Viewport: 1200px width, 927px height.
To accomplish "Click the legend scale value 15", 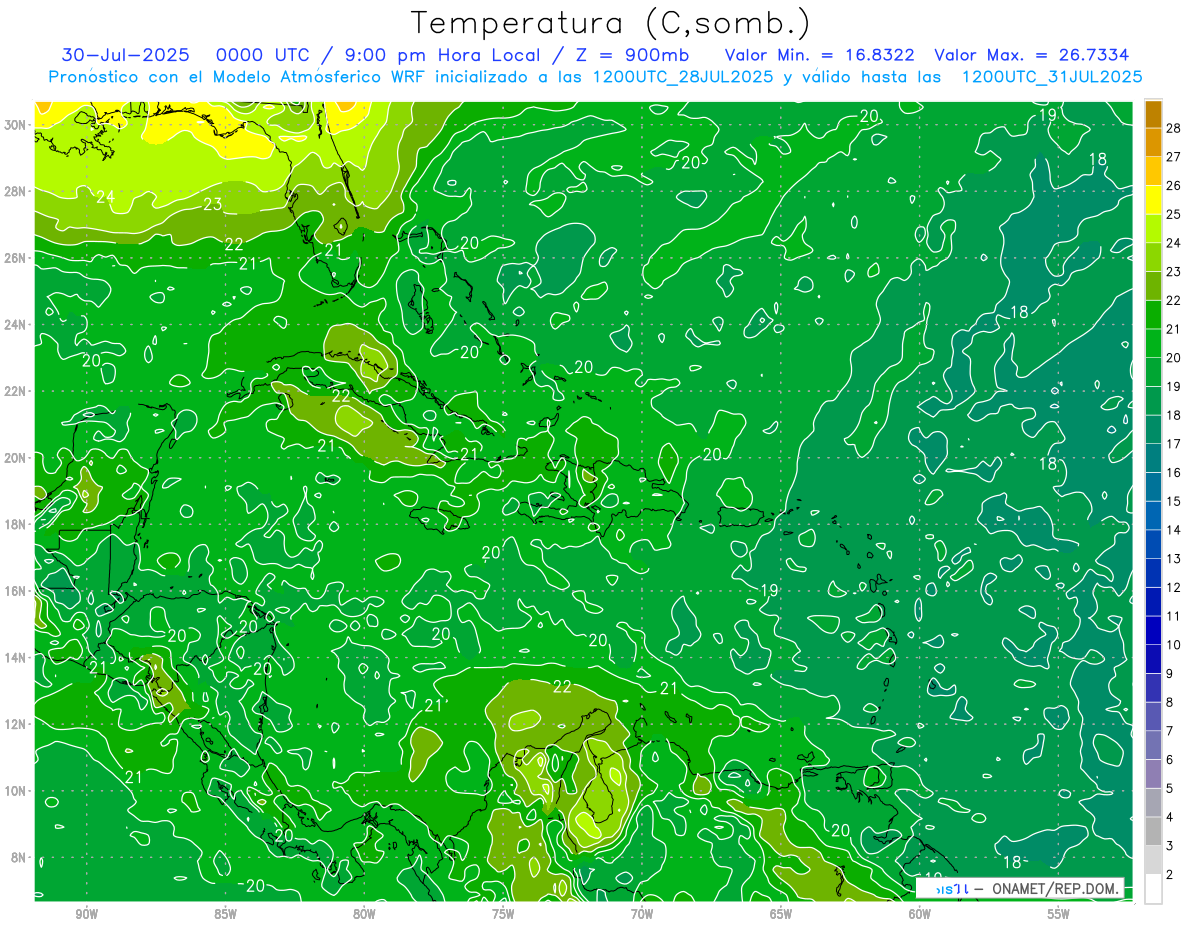I will (1174, 502).
